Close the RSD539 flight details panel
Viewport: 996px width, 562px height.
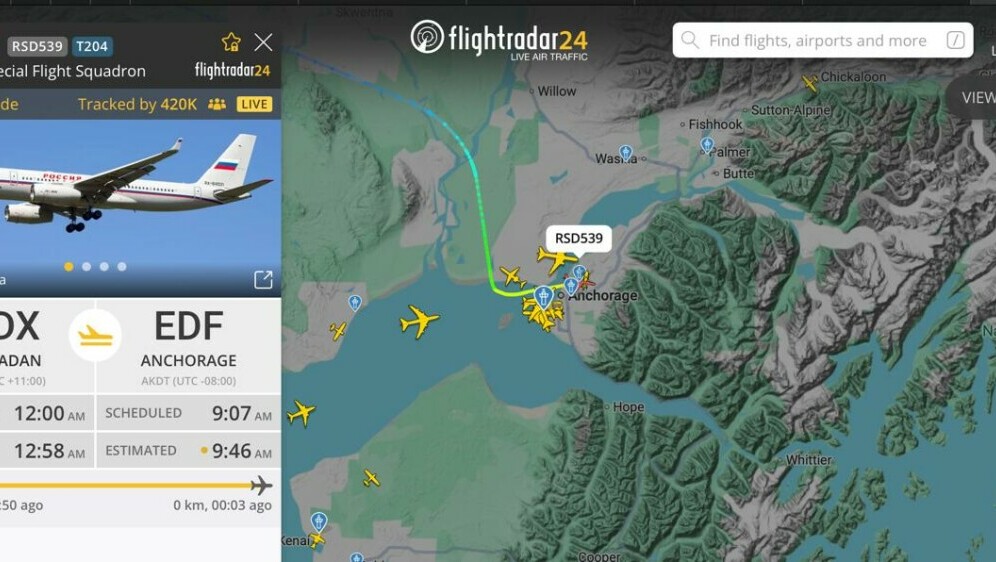tap(263, 42)
